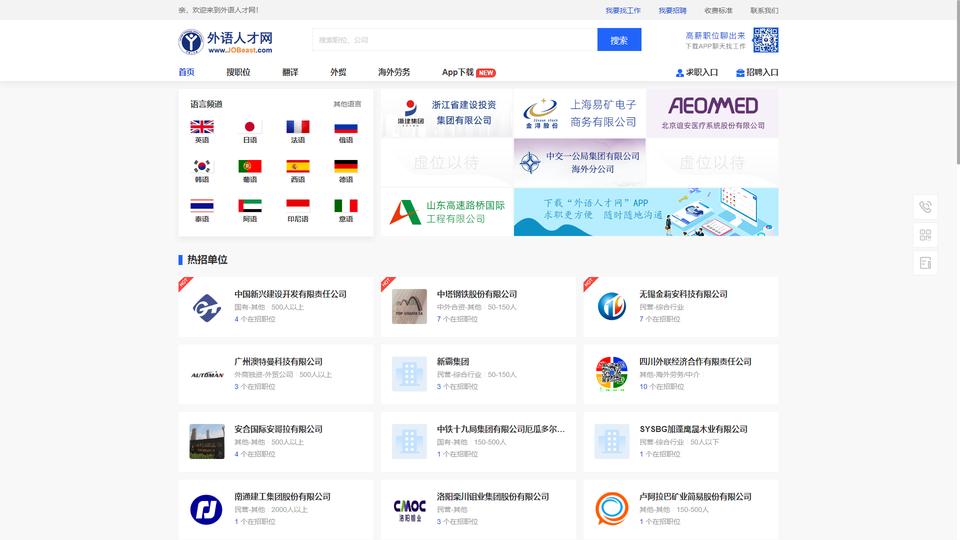Select the 泰语 Thailand flag icon
Viewport: 960px width, 540px height.
201,205
